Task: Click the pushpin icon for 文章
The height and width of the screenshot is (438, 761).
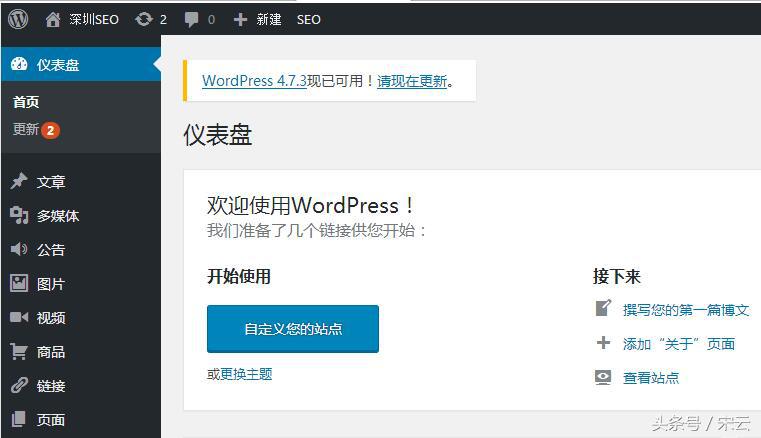Action: point(19,181)
